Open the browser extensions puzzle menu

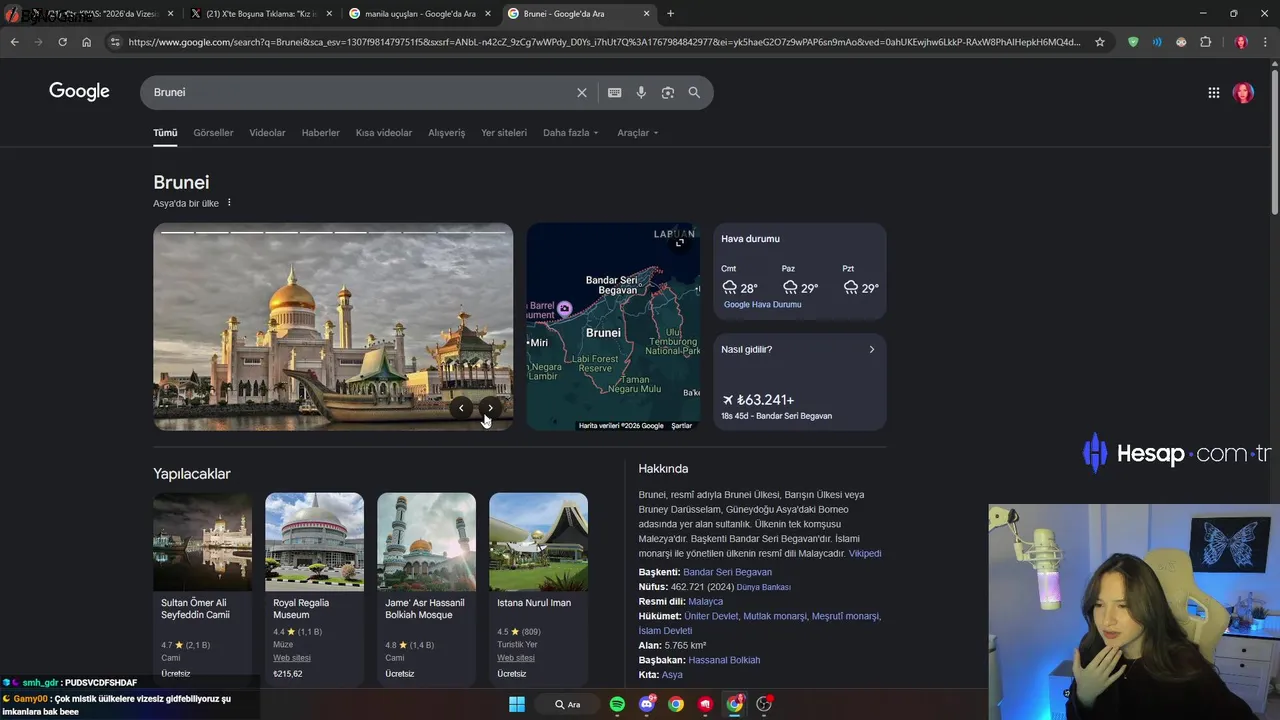pos(1205,42)
